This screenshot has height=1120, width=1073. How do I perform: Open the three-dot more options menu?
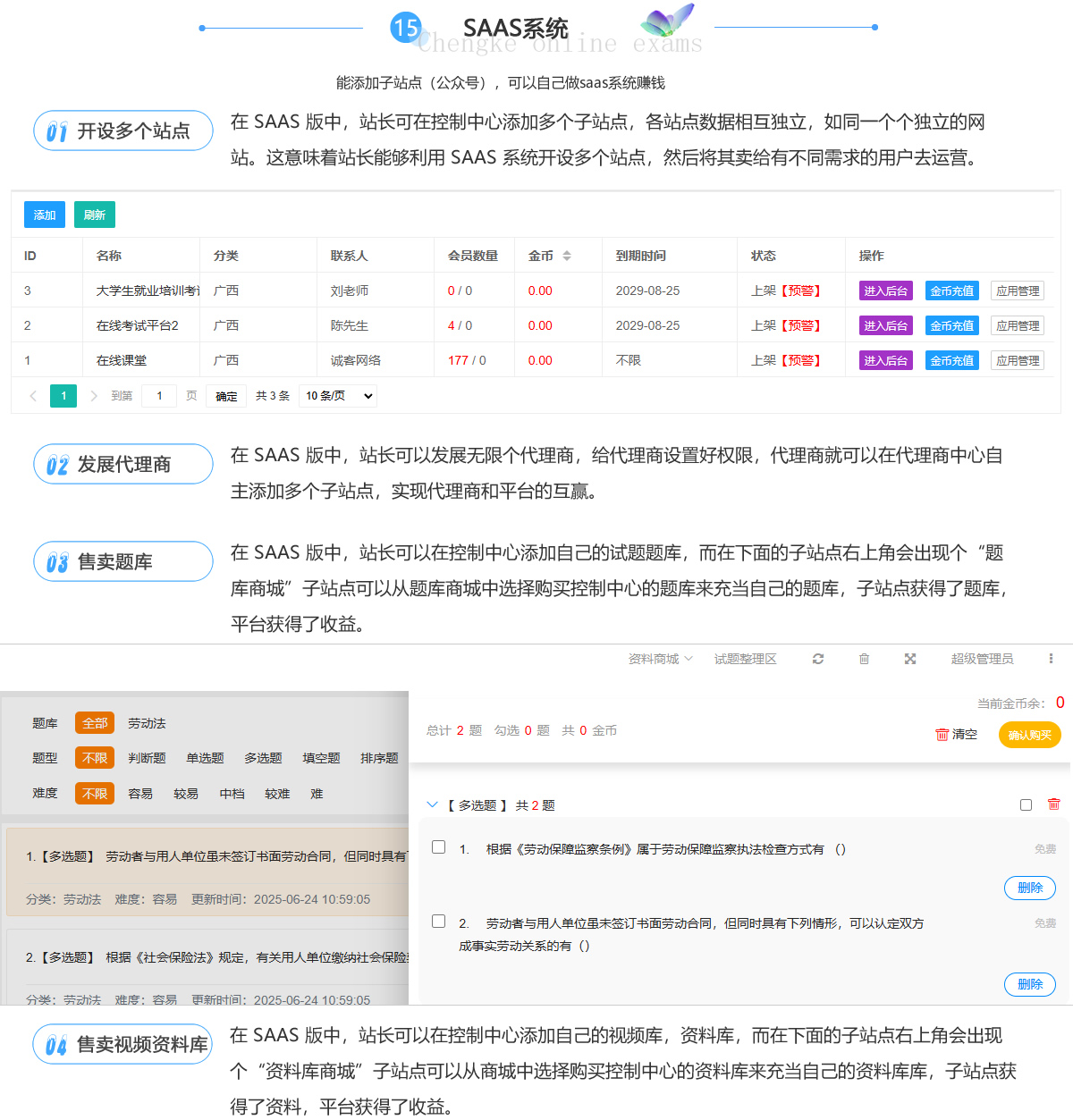(1051, 659)
